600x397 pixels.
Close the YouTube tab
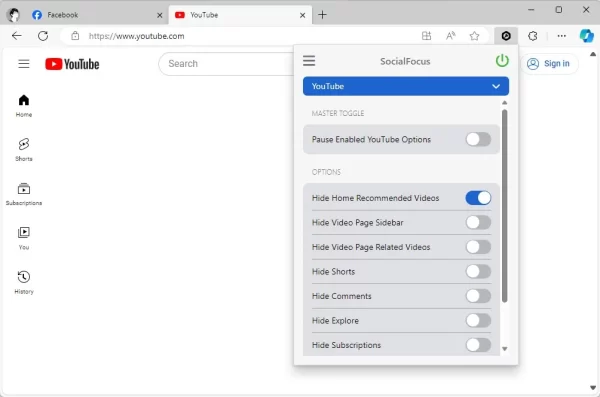point(302,15)
